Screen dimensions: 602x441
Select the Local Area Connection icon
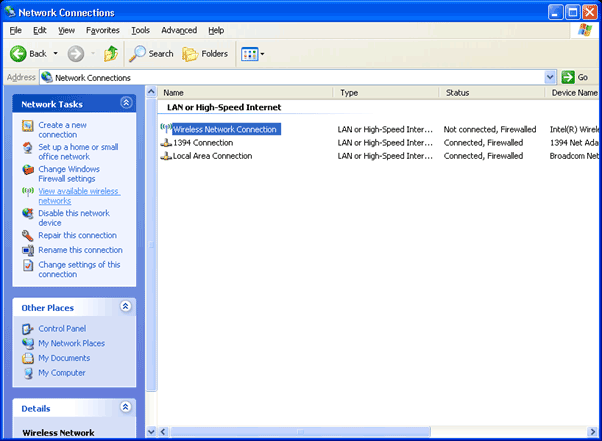(x=166, y=156)
